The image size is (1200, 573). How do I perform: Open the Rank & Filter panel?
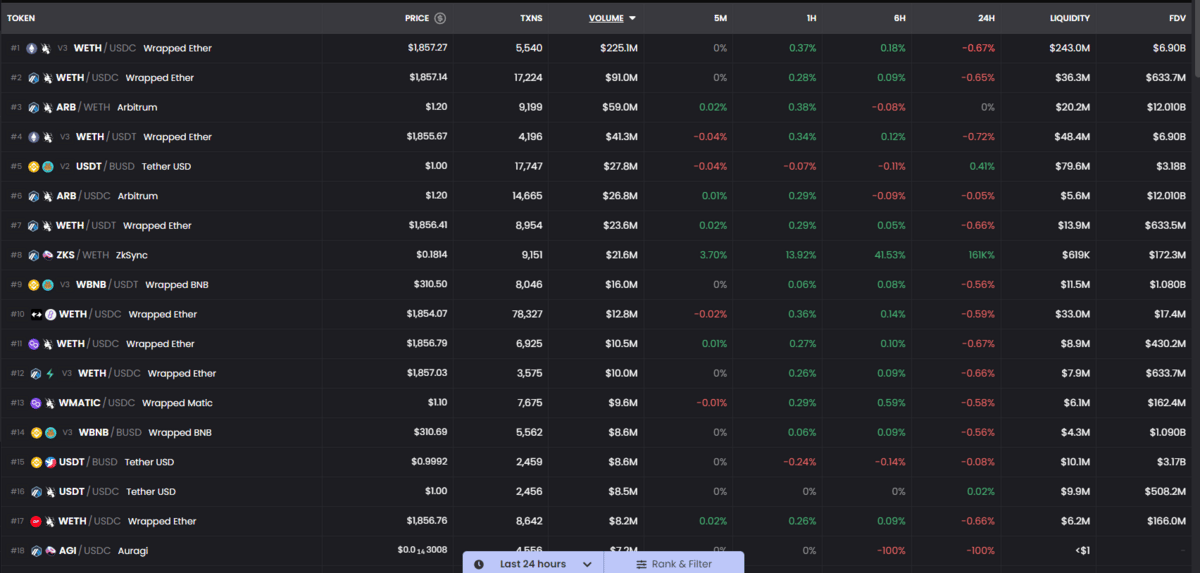(674, 564)
